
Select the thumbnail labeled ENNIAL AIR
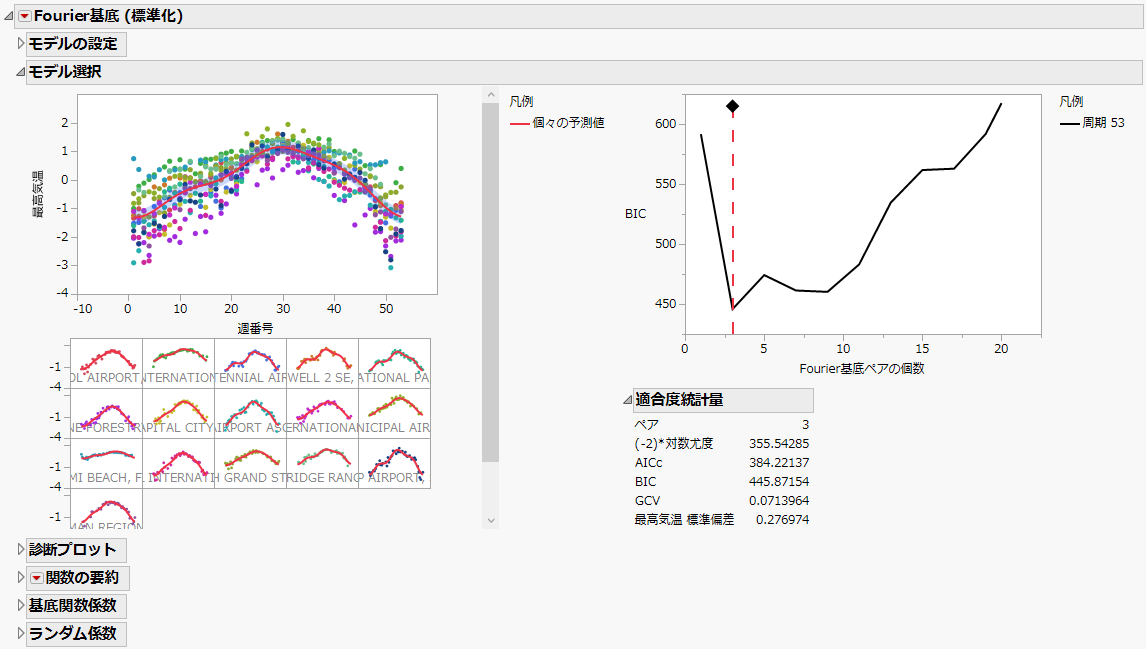(x=251, y=363)
